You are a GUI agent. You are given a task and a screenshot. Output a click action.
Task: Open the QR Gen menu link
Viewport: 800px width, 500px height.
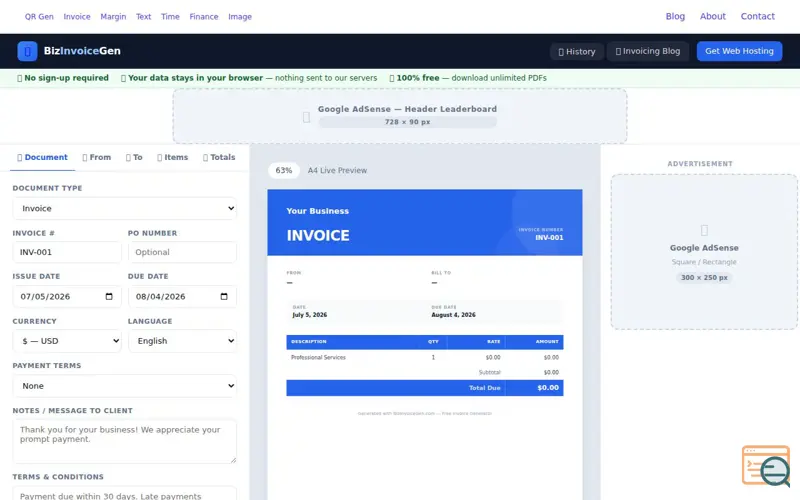[39, 16]
